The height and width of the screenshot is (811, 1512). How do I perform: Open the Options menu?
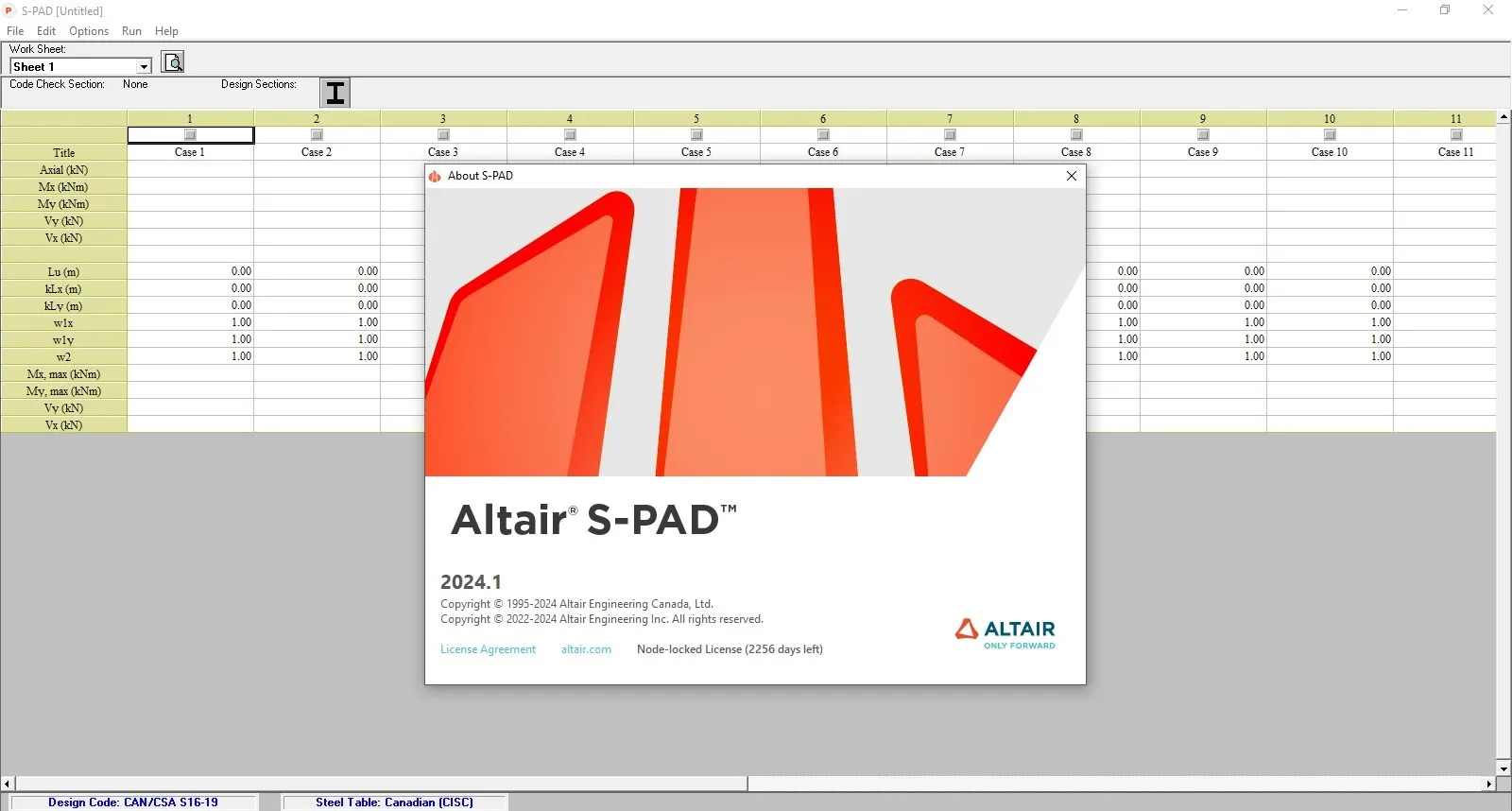click(89, 31)
